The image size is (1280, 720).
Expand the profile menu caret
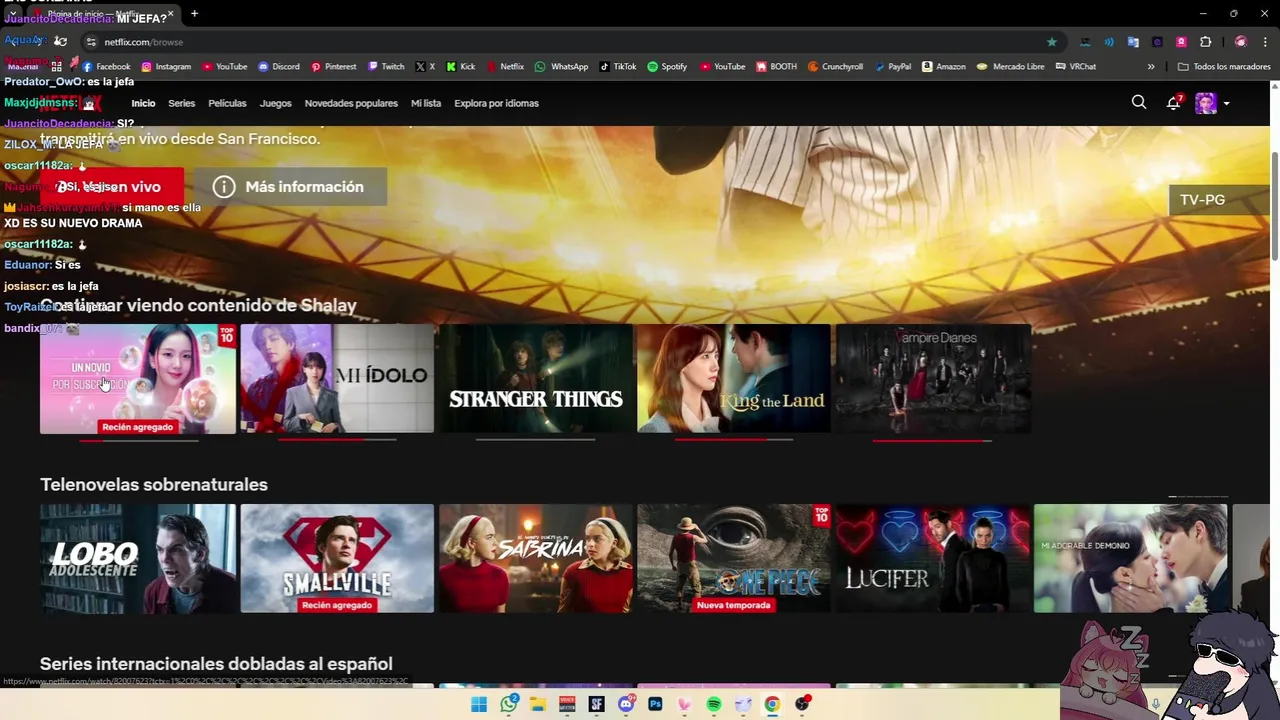(x=1227, y=104)
